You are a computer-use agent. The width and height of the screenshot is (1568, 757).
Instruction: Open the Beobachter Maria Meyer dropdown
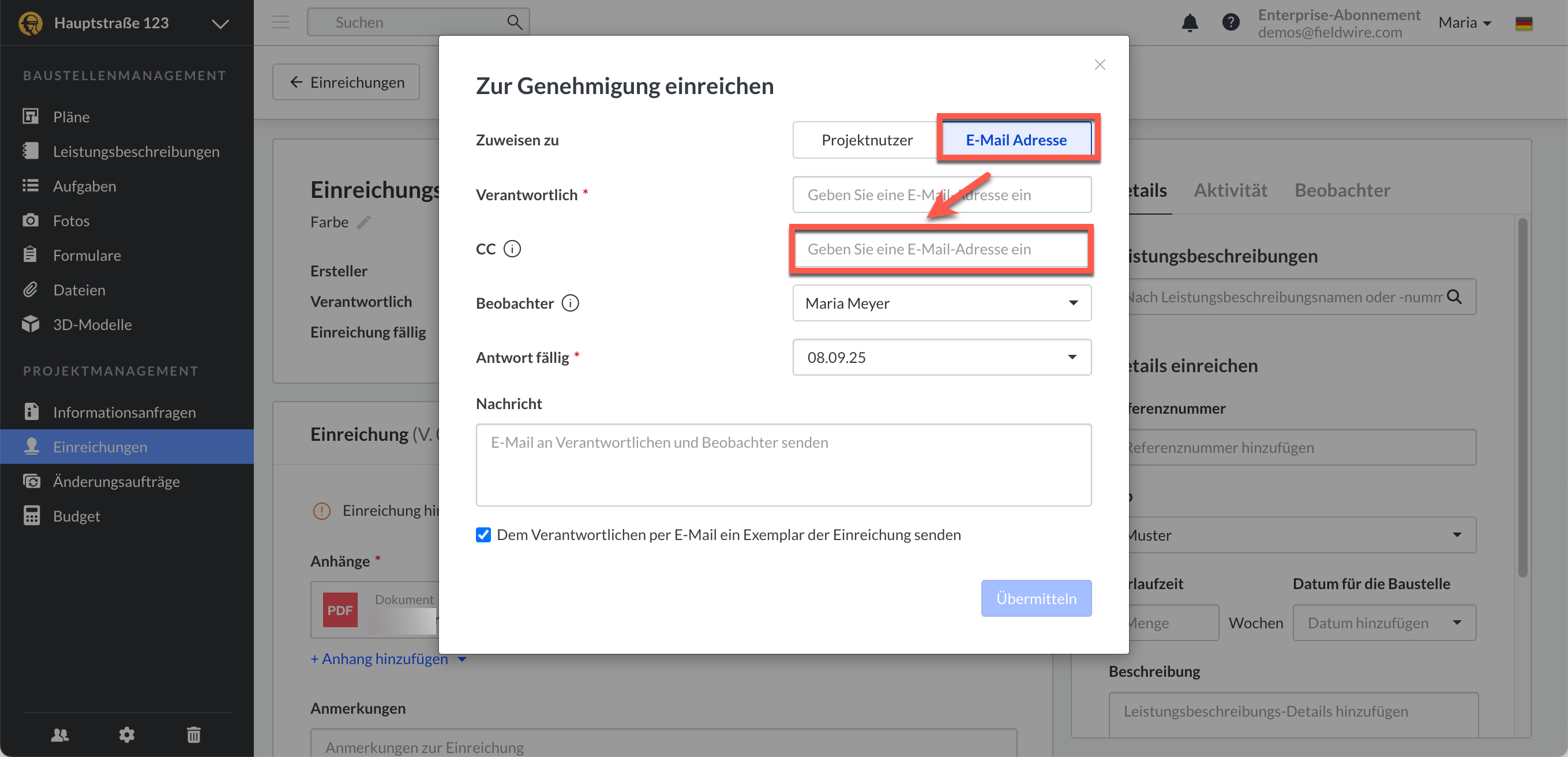(x=941, y=303)
